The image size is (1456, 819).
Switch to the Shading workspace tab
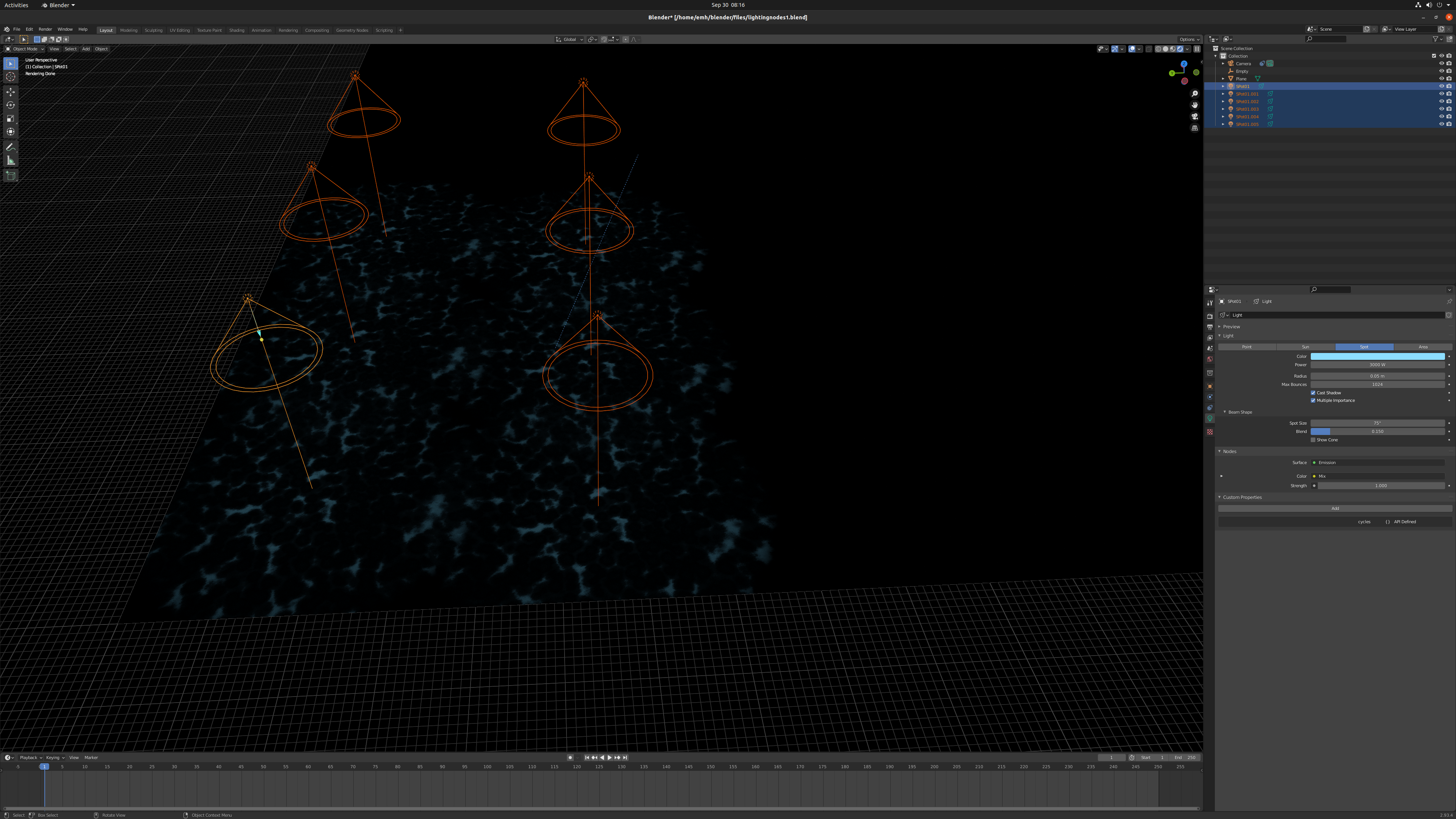click(236, 30)
